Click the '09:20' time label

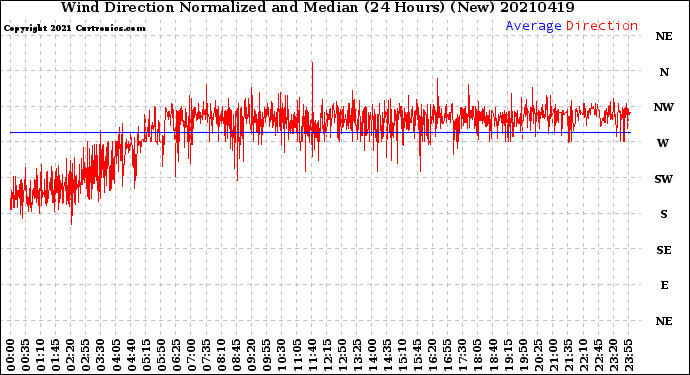click(252, 355)
